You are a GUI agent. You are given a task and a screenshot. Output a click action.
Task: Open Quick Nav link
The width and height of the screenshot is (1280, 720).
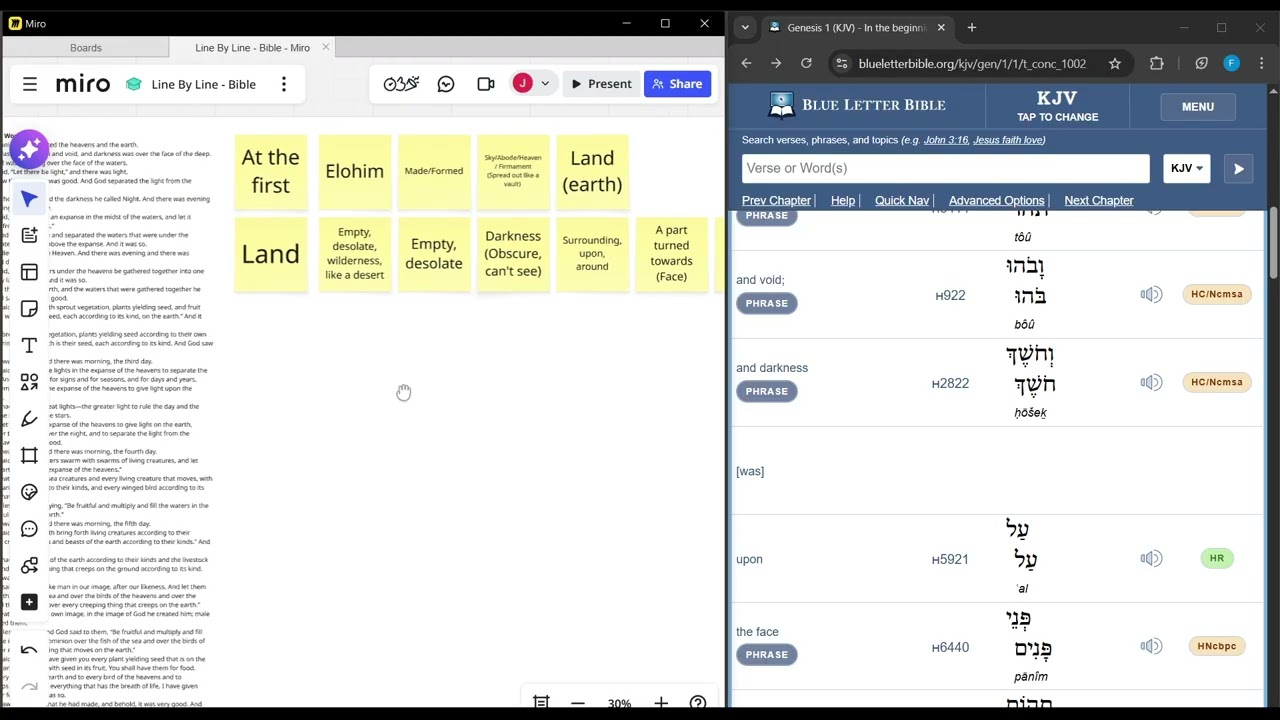tap(902, 201)
